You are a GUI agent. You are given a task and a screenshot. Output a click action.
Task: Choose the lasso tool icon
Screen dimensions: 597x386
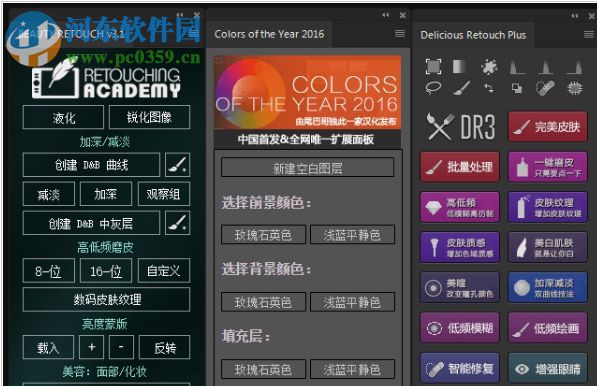click(x=433, y=88)
